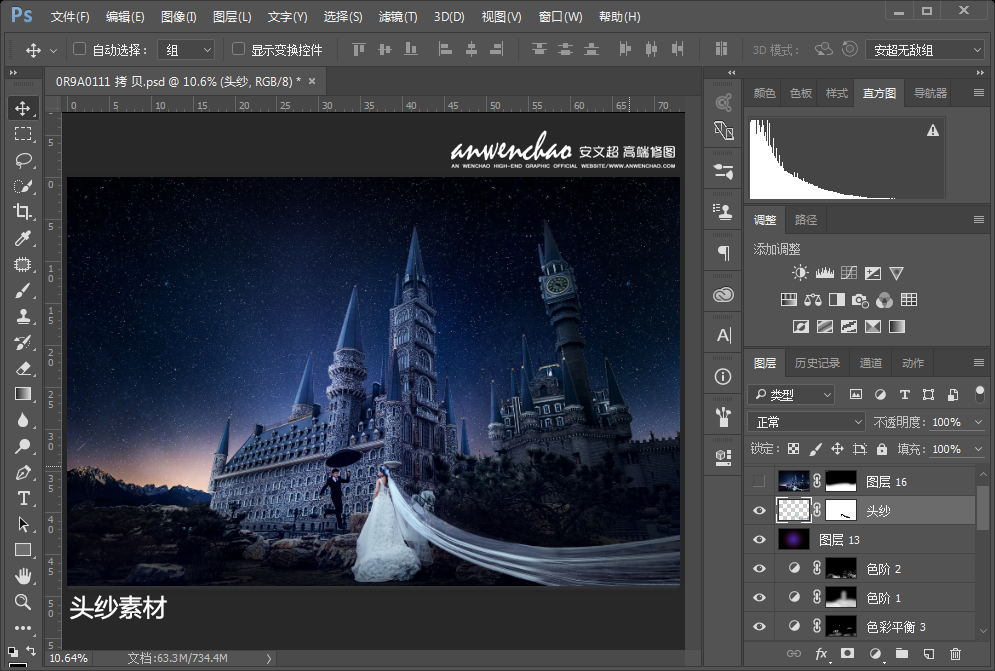The image size is (995, 671).
Task: Open the 填充 slider dropdown arrow
Action: pyautogui.click(x=978, y=449)
